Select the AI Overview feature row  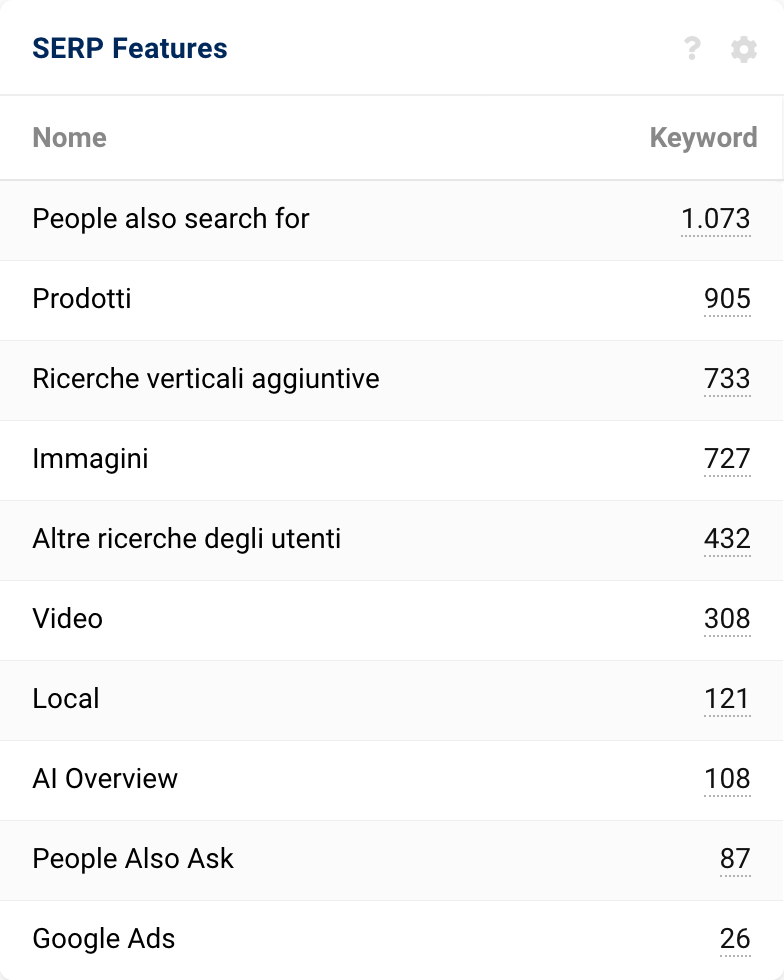pyautogui.click(x=105, y=779)
